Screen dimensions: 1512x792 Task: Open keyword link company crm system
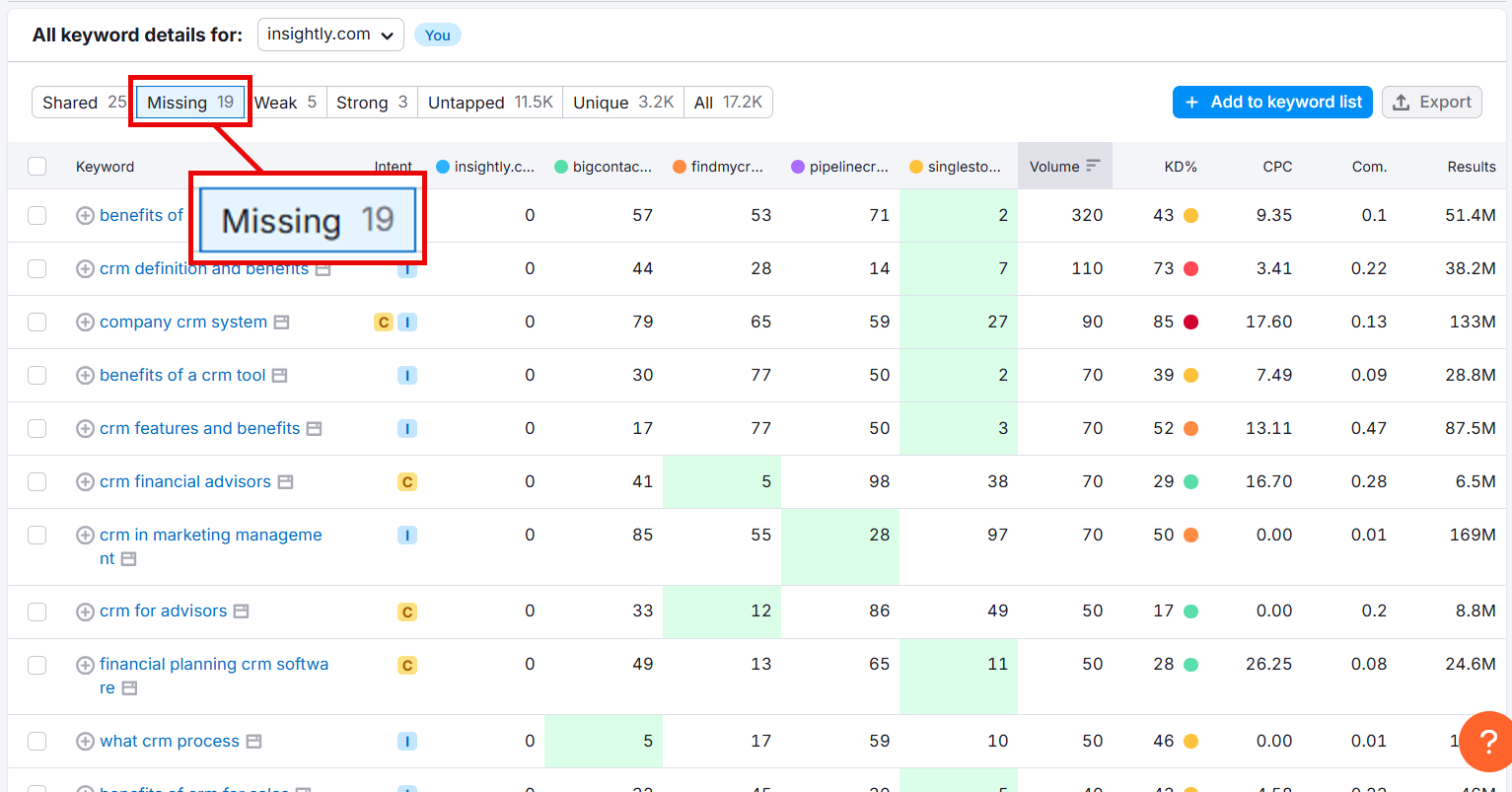[183, 322]
